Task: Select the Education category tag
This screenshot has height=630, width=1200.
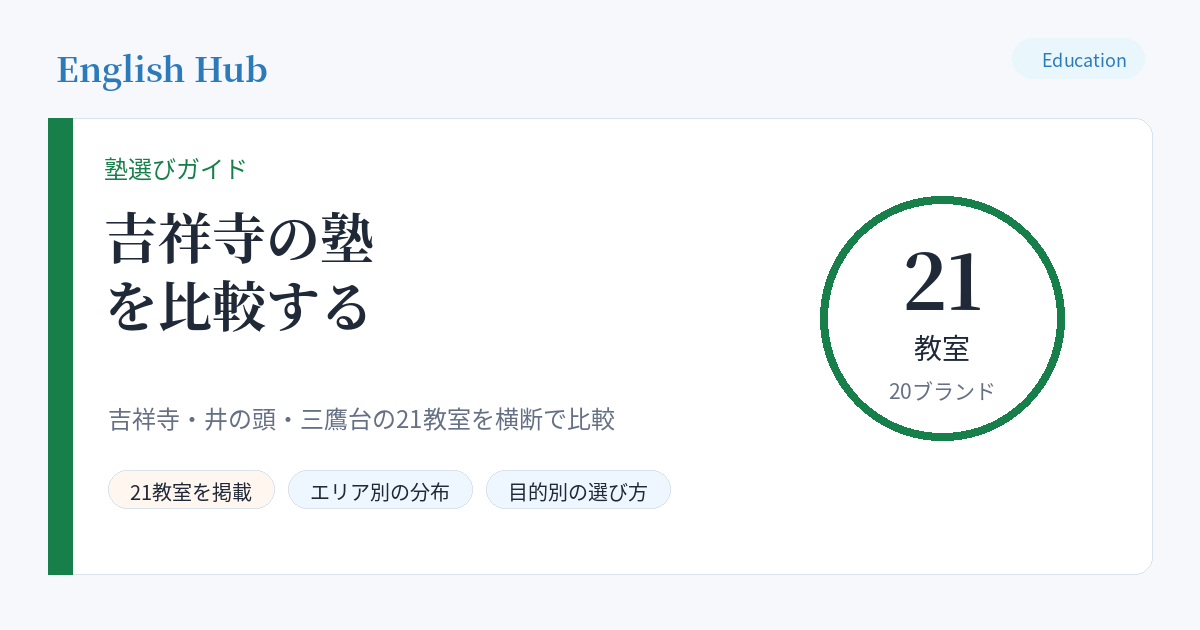Action: [1078, 60]
